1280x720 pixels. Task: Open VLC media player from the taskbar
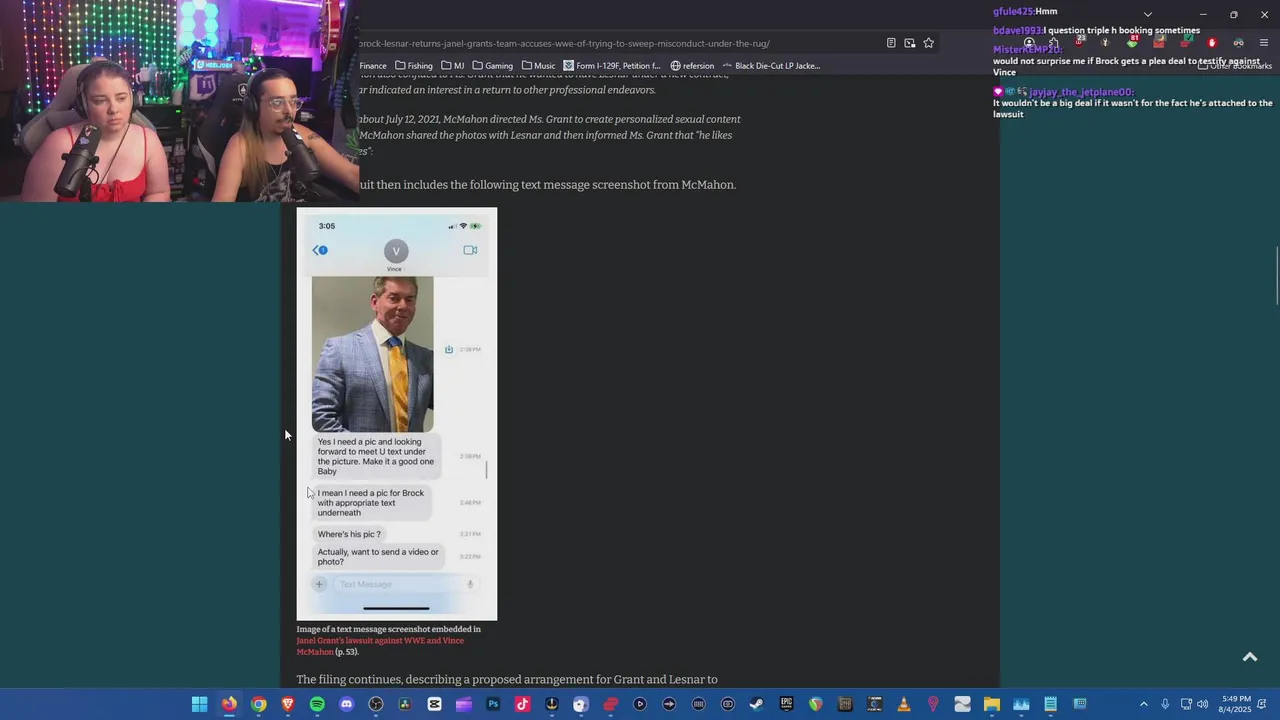904,704
